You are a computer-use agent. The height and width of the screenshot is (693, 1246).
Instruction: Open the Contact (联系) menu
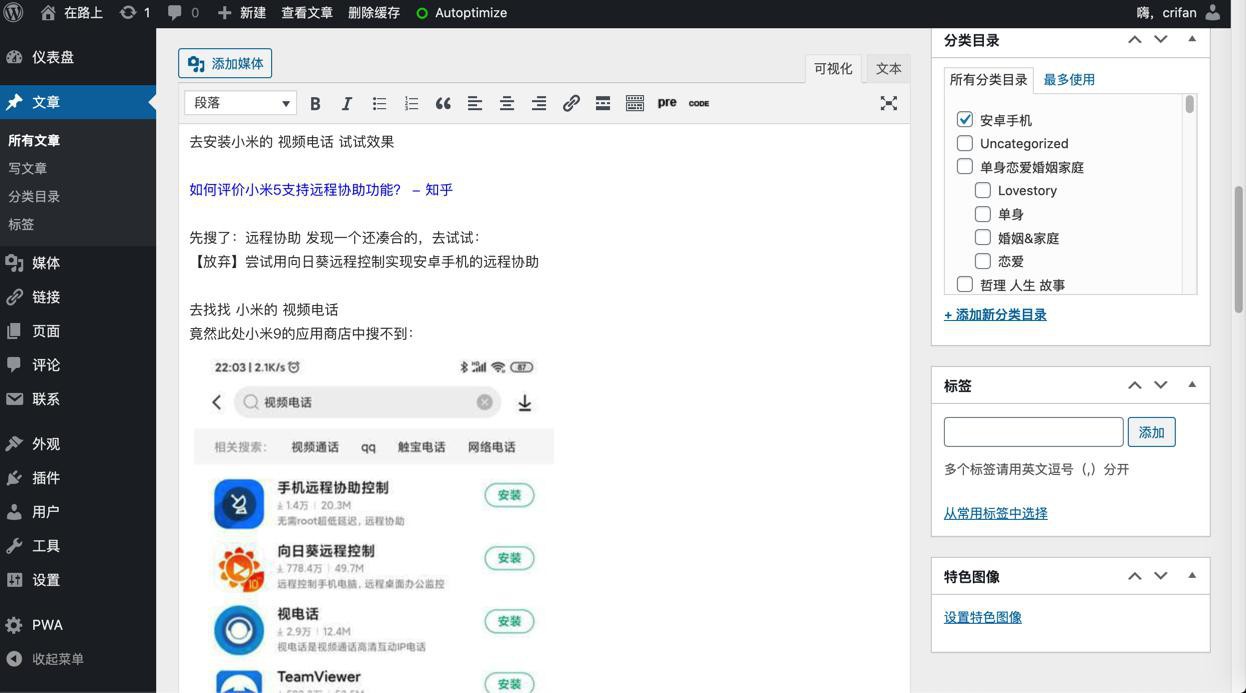pyautogui.click(x=78, y=399)
